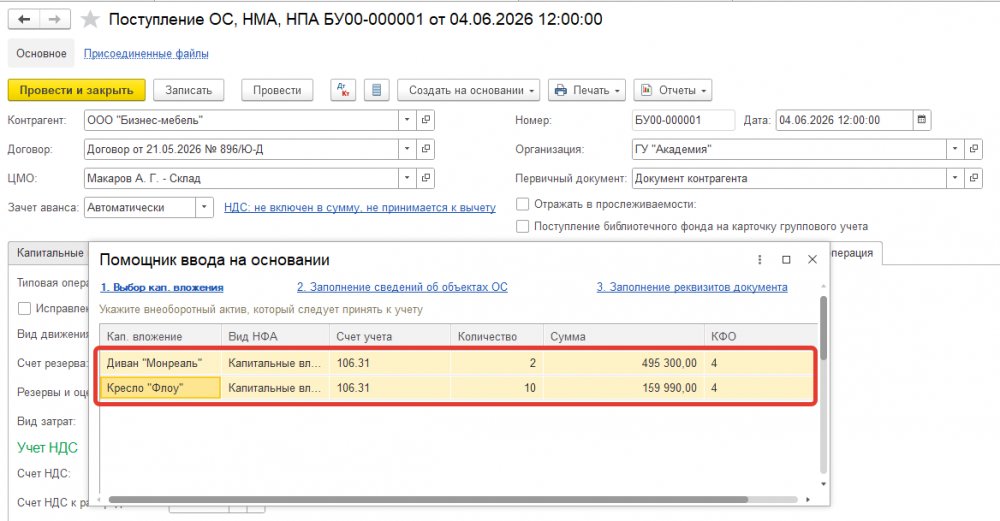Open the calendar picker for Дата
The width and height of the screenshot is (1000, 521).
pyautogui.click(x=921, y=120)
